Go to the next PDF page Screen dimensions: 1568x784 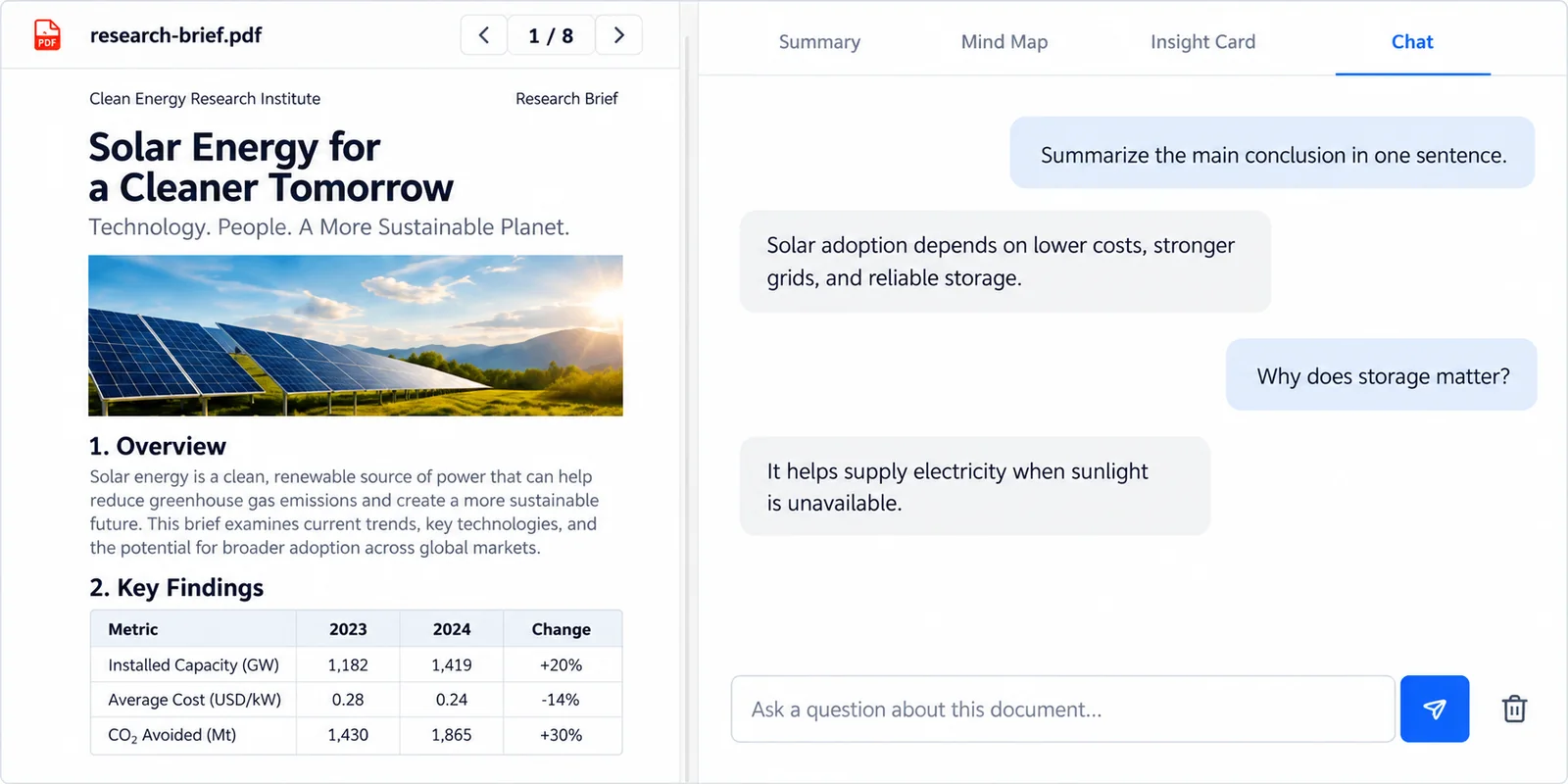tap(618, 35)
